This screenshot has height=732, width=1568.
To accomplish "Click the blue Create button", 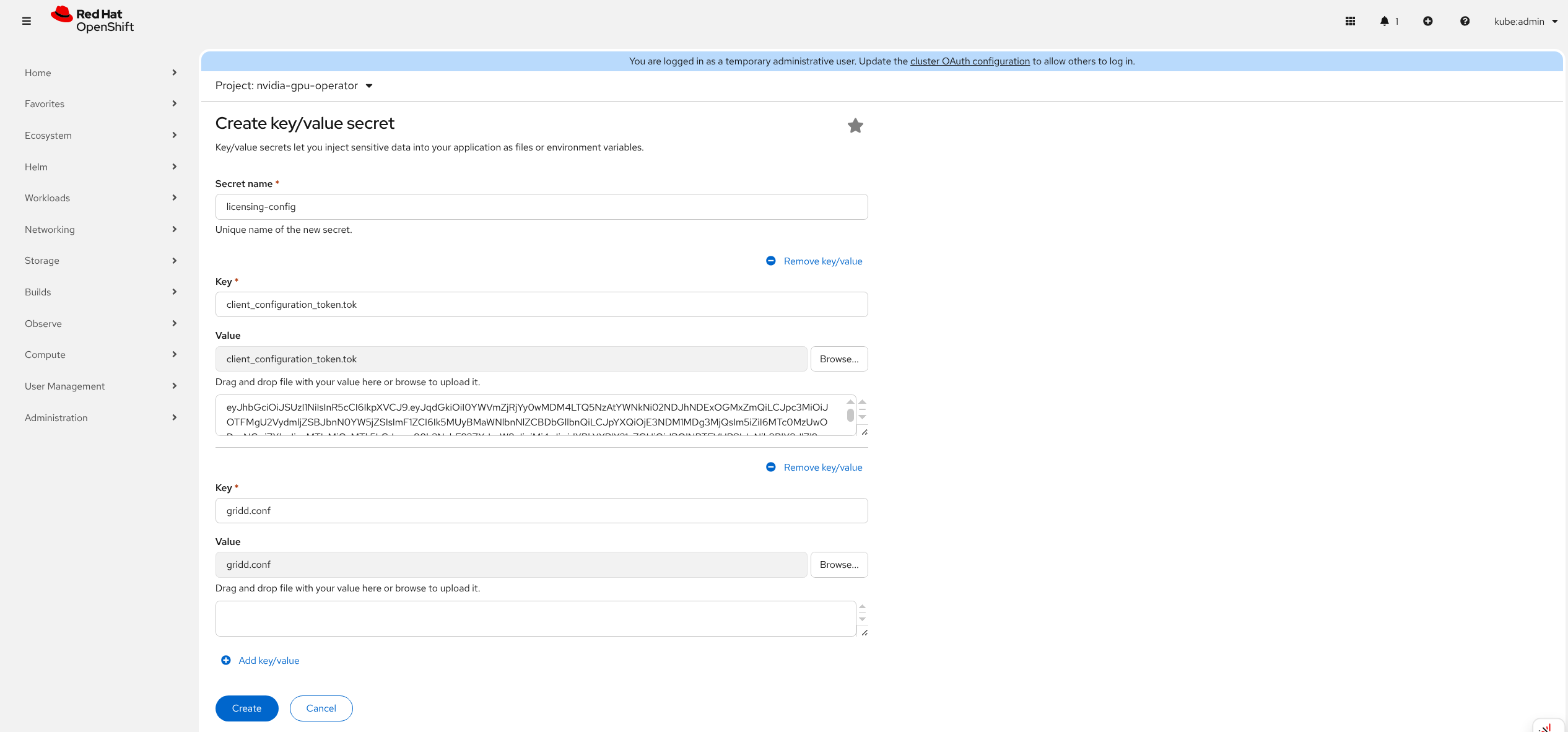I will point(246,708).
